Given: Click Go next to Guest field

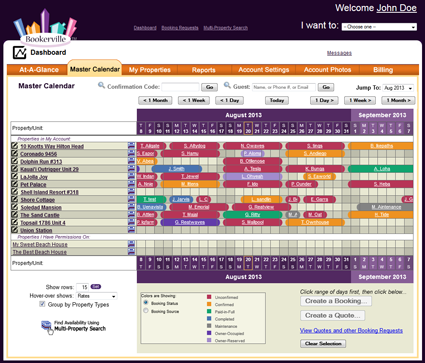Looking at the screenshot, I should [x=326, y=87].
